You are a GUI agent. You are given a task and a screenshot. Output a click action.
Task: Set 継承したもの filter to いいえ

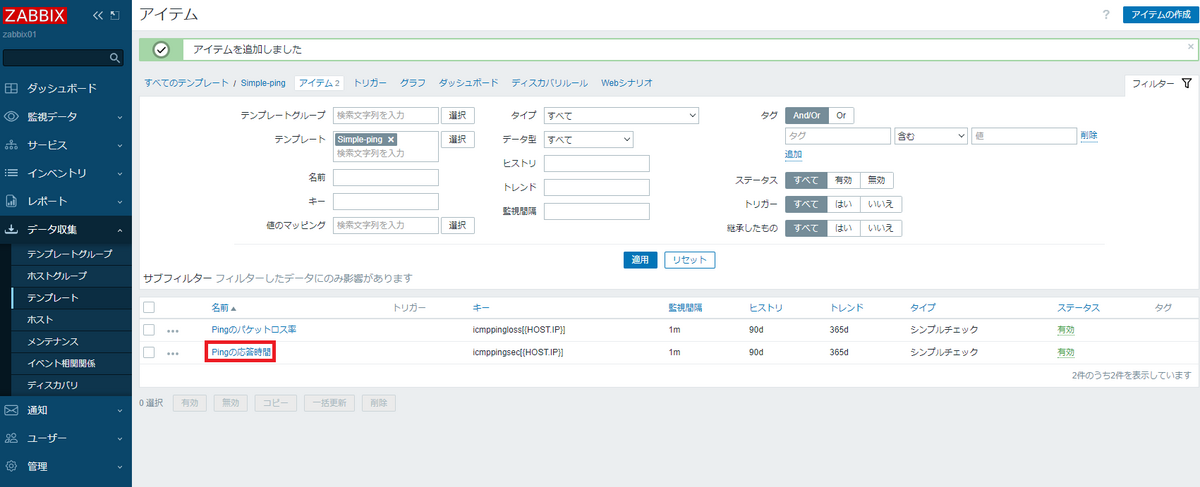click(x=880, y=228)
